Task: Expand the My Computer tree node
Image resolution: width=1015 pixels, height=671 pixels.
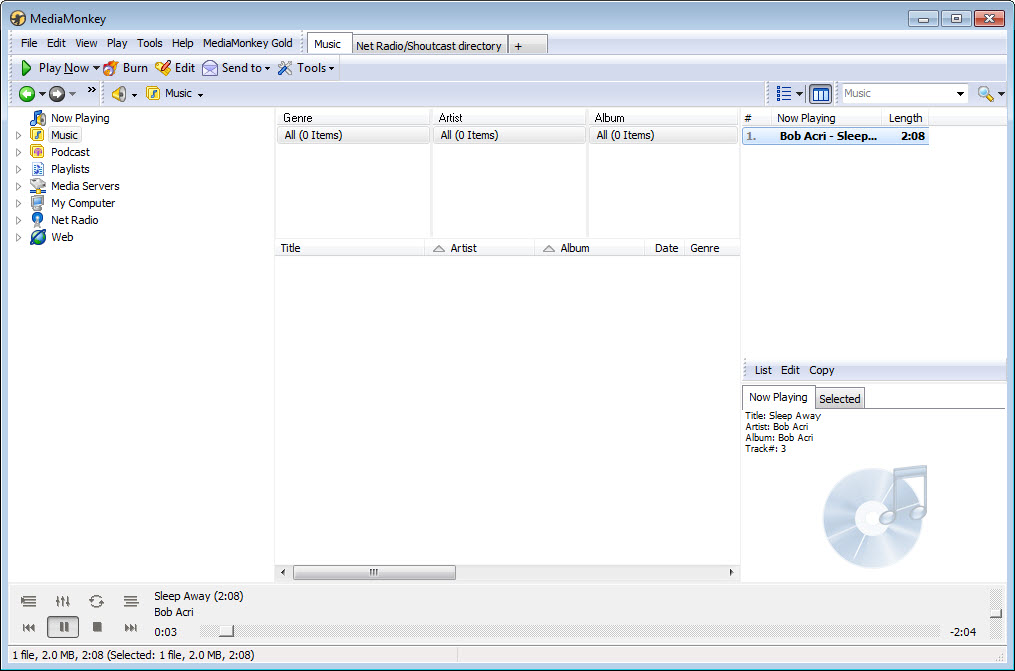Action: coord(19,203)
